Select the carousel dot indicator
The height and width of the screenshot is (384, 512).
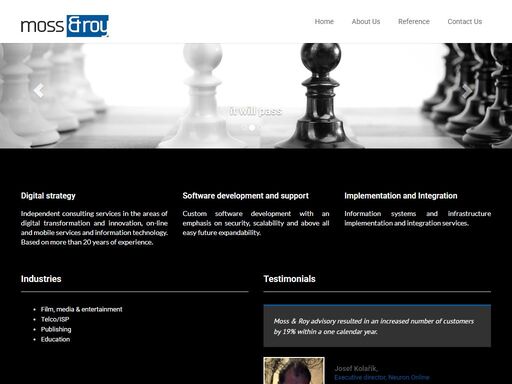pyautogui.click(x=252, y=128)
